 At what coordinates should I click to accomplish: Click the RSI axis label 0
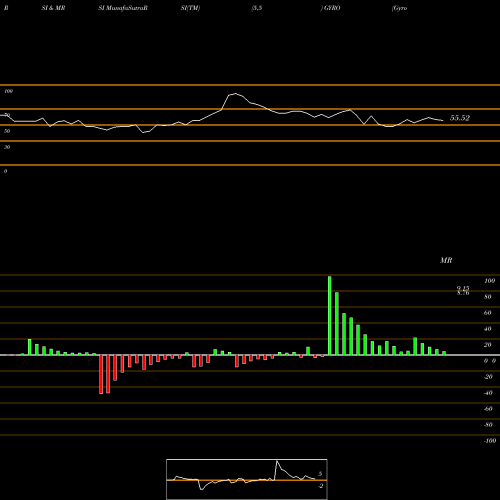(x=5, y=171)
